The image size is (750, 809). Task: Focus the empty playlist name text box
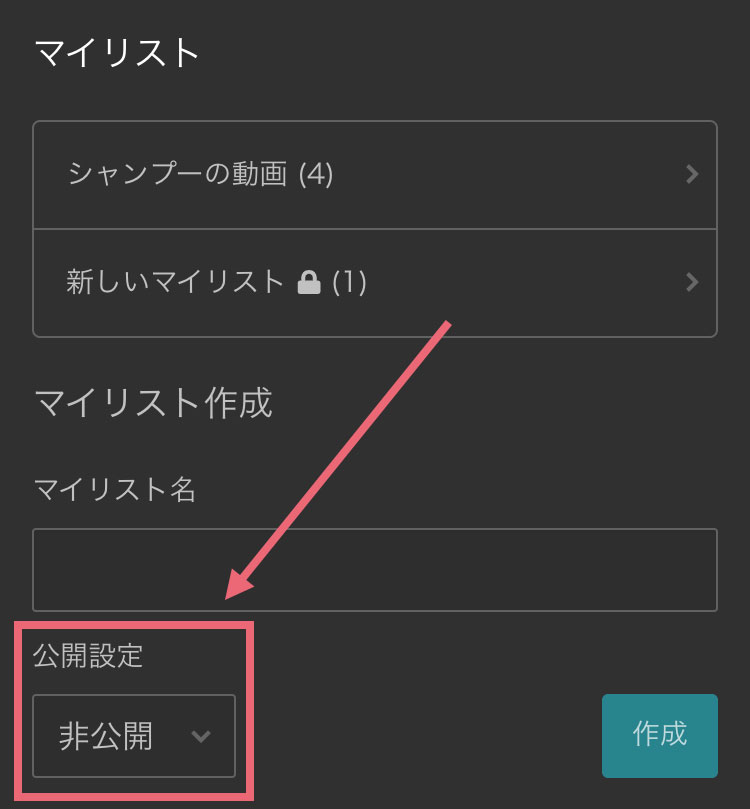(375, 569)
